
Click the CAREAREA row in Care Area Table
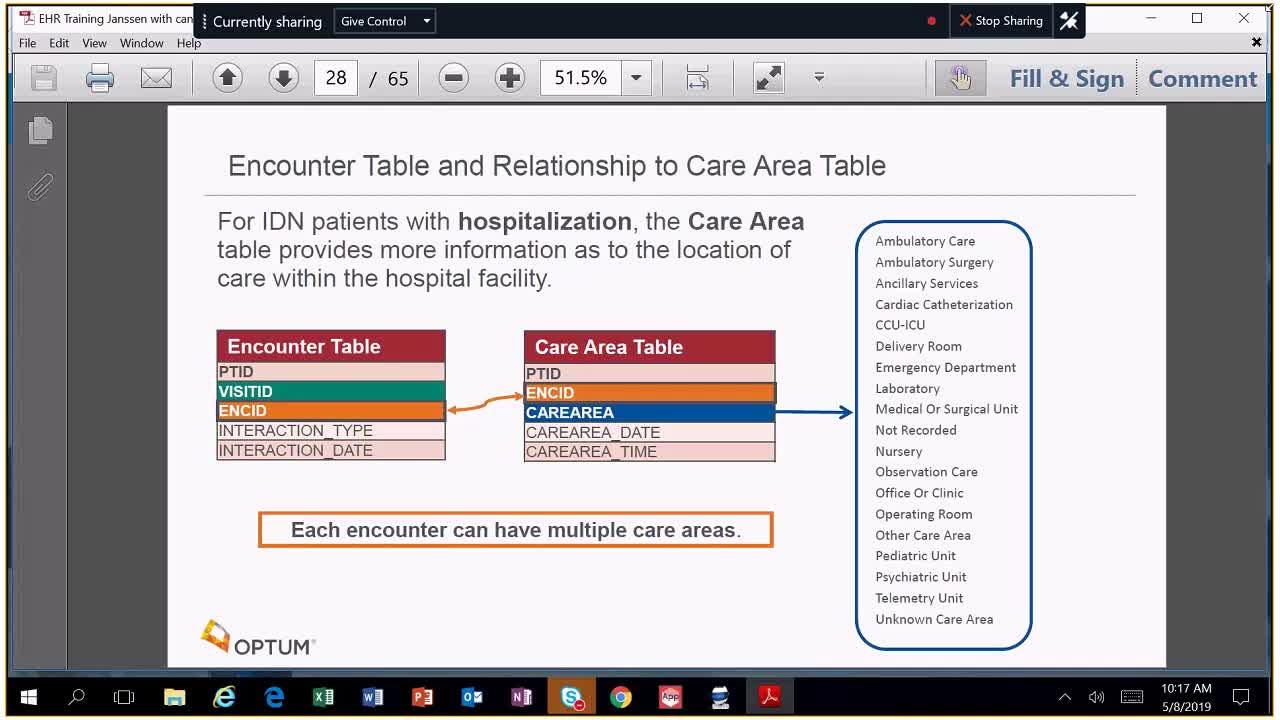649,412
